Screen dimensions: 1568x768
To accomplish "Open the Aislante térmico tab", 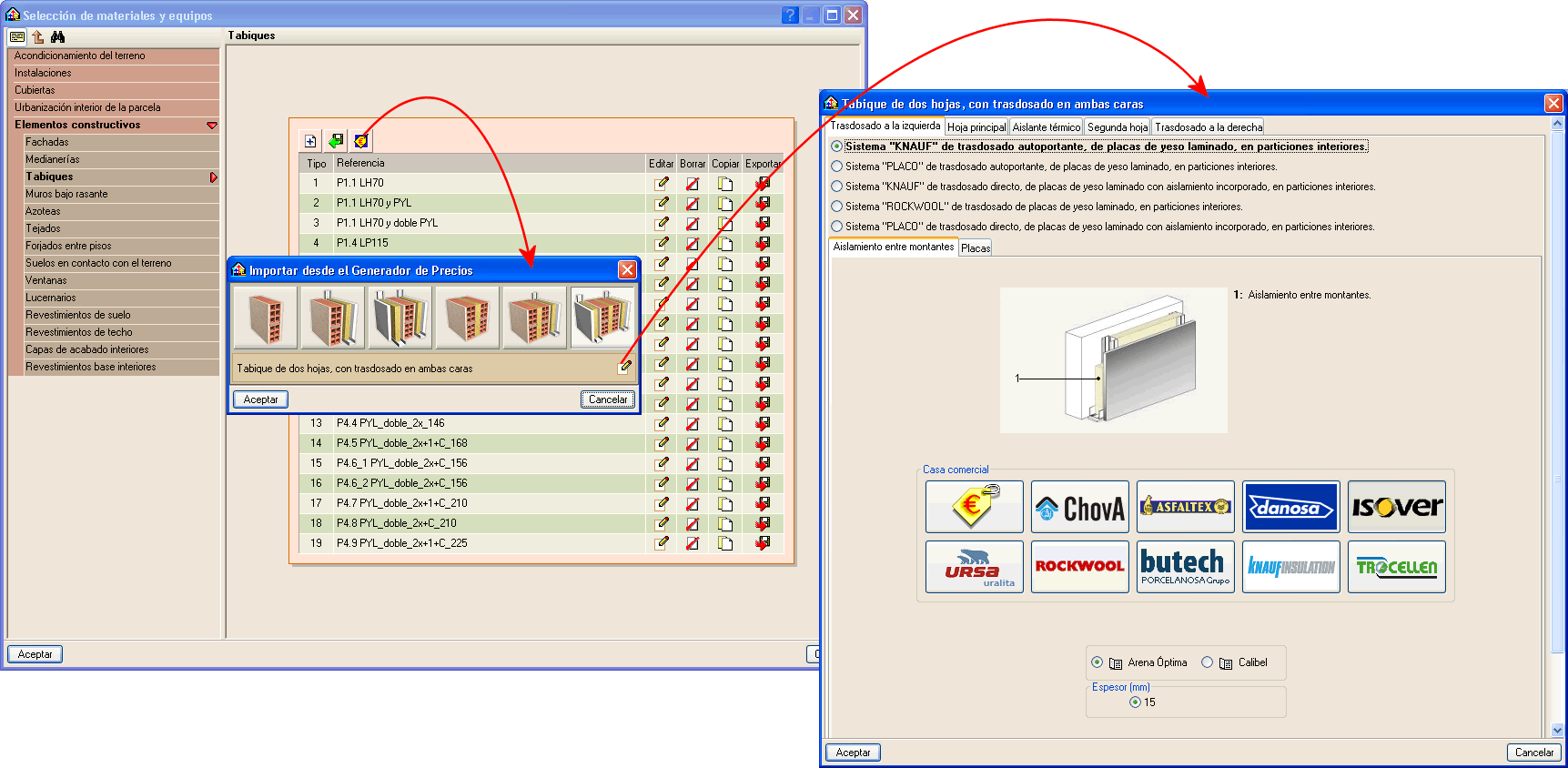I will click(1047, 127).
